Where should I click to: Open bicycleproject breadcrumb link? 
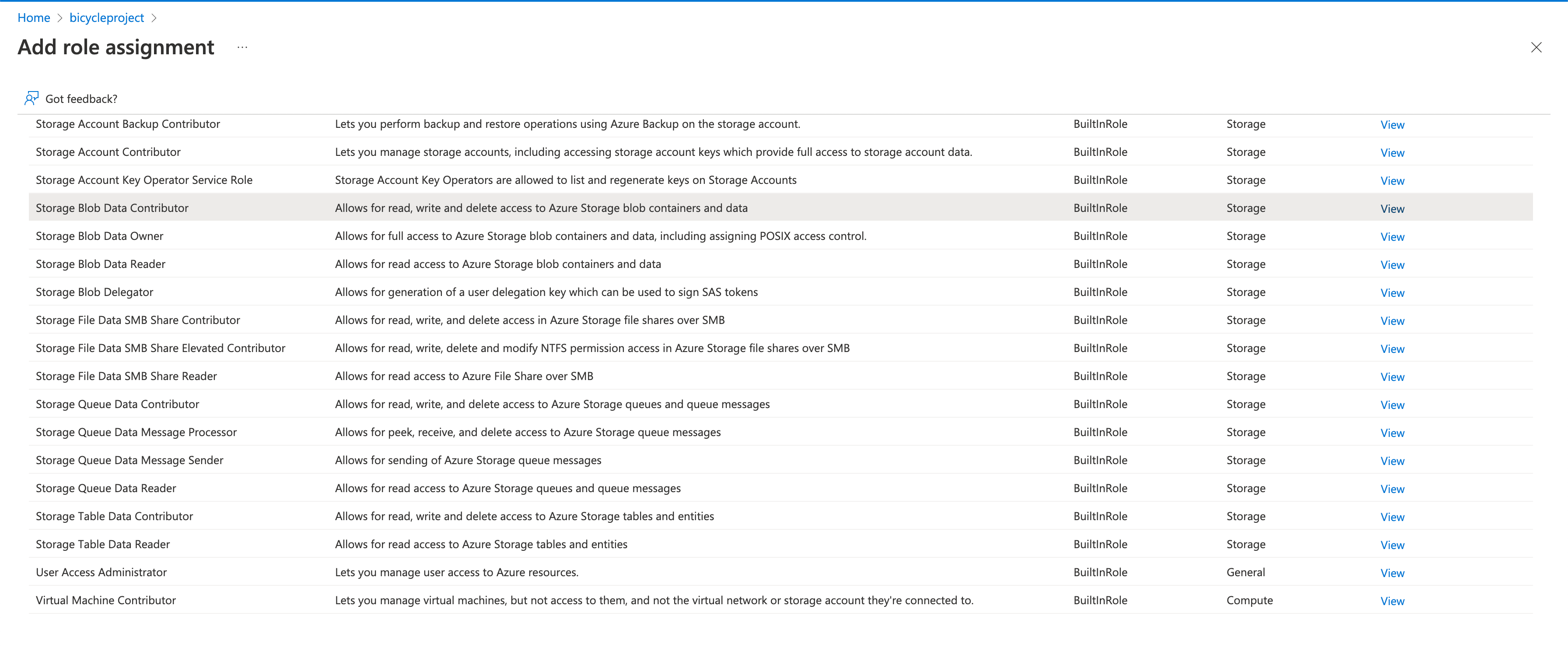click(x=106, y=18)
